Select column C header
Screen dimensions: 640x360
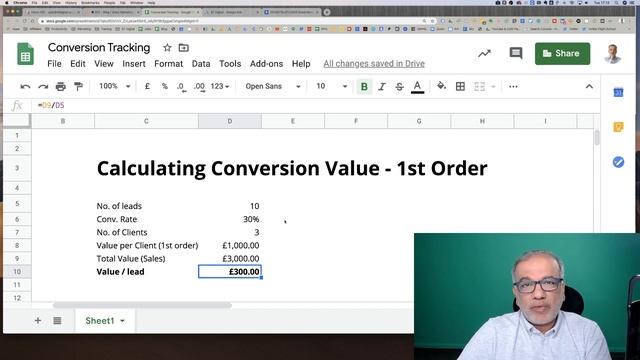click(x=146, y=121)
